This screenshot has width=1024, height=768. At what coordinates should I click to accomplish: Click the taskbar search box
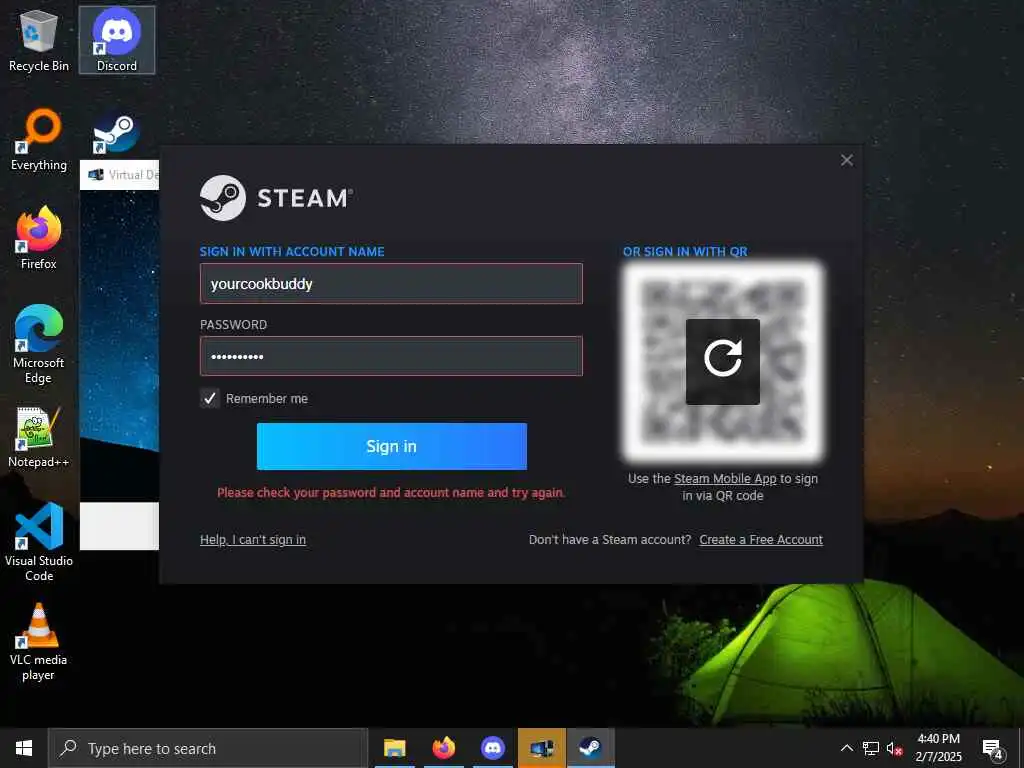pos(208,748)
